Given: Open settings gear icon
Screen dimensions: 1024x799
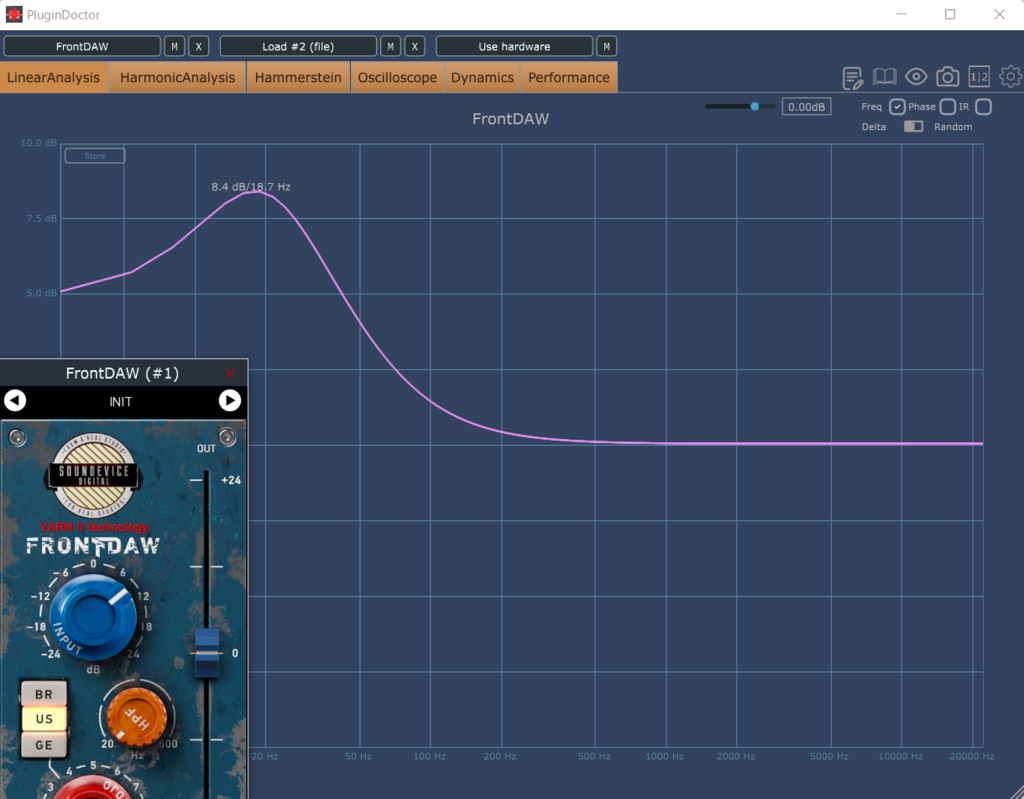Looking at the screenshot, I should [1010, 77].
